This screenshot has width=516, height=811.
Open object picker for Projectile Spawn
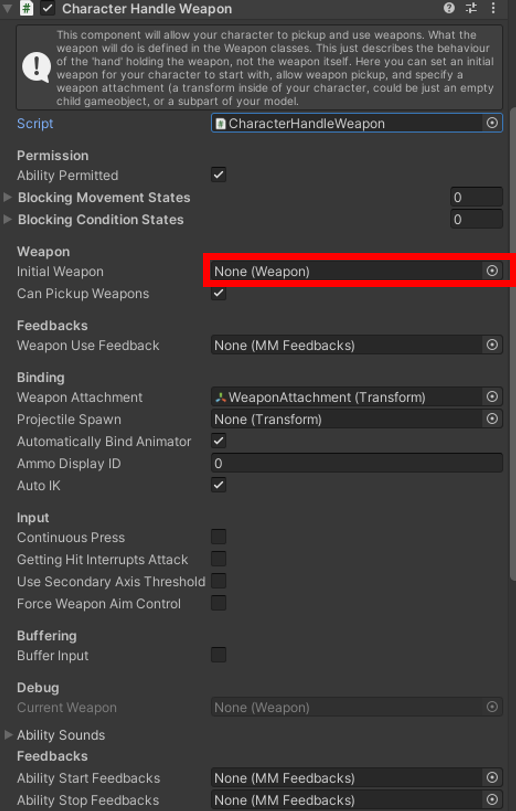point(492,418)
